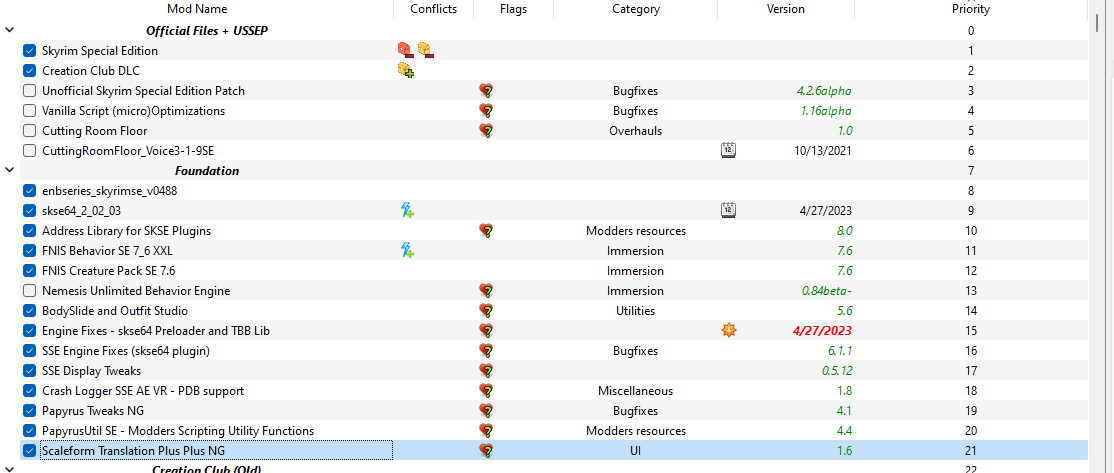This screenshot has width=1114, height=473.
Task: Click the flag icon for Address Library for SKSE Plugins
Action: pos(486,230)
